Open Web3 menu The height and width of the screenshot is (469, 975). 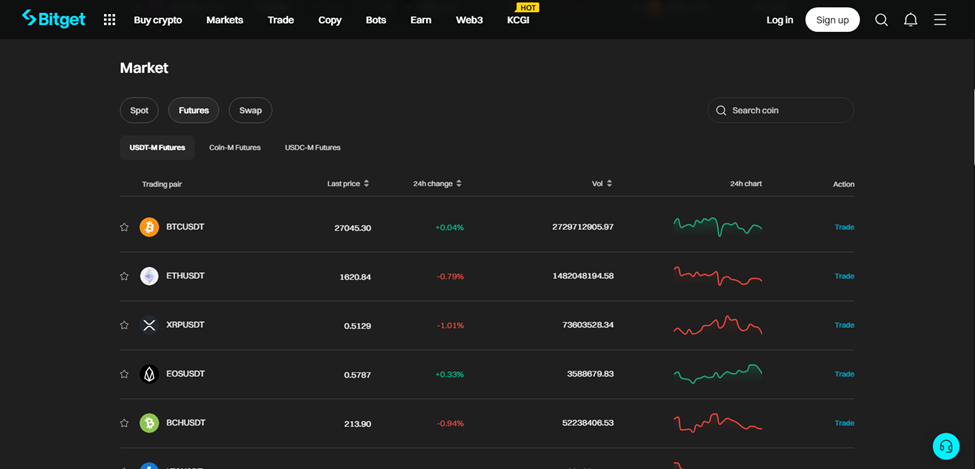[469, 20]
